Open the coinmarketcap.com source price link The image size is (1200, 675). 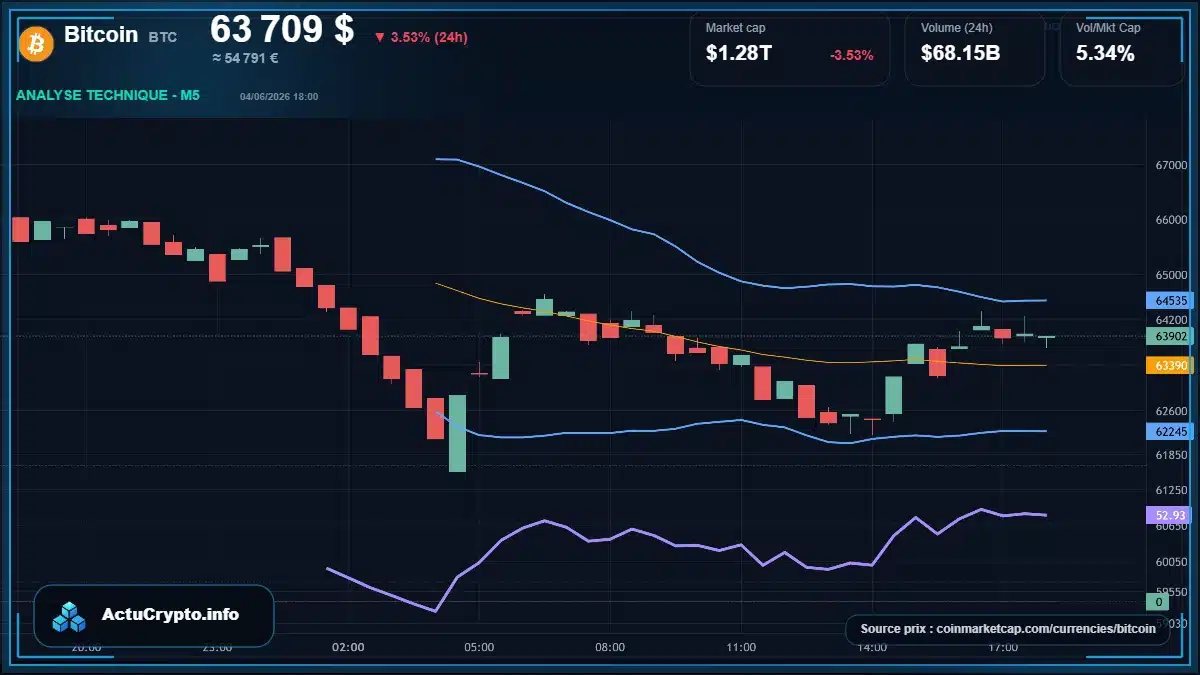pyautogui.click(x=1008, y=629)
